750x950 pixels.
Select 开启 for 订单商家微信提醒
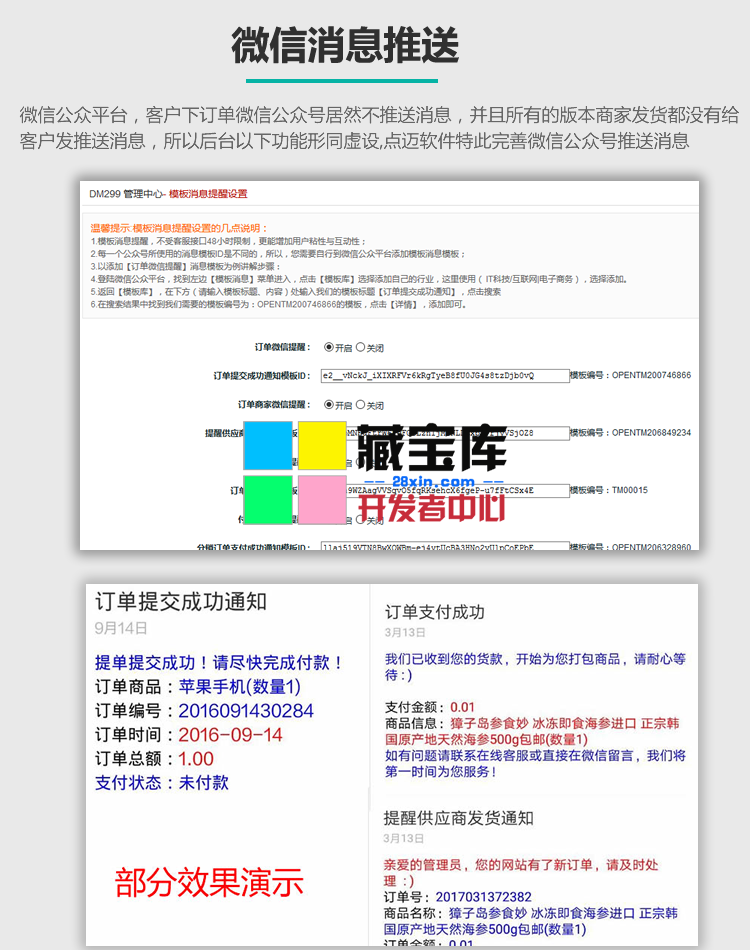(329, 405)
